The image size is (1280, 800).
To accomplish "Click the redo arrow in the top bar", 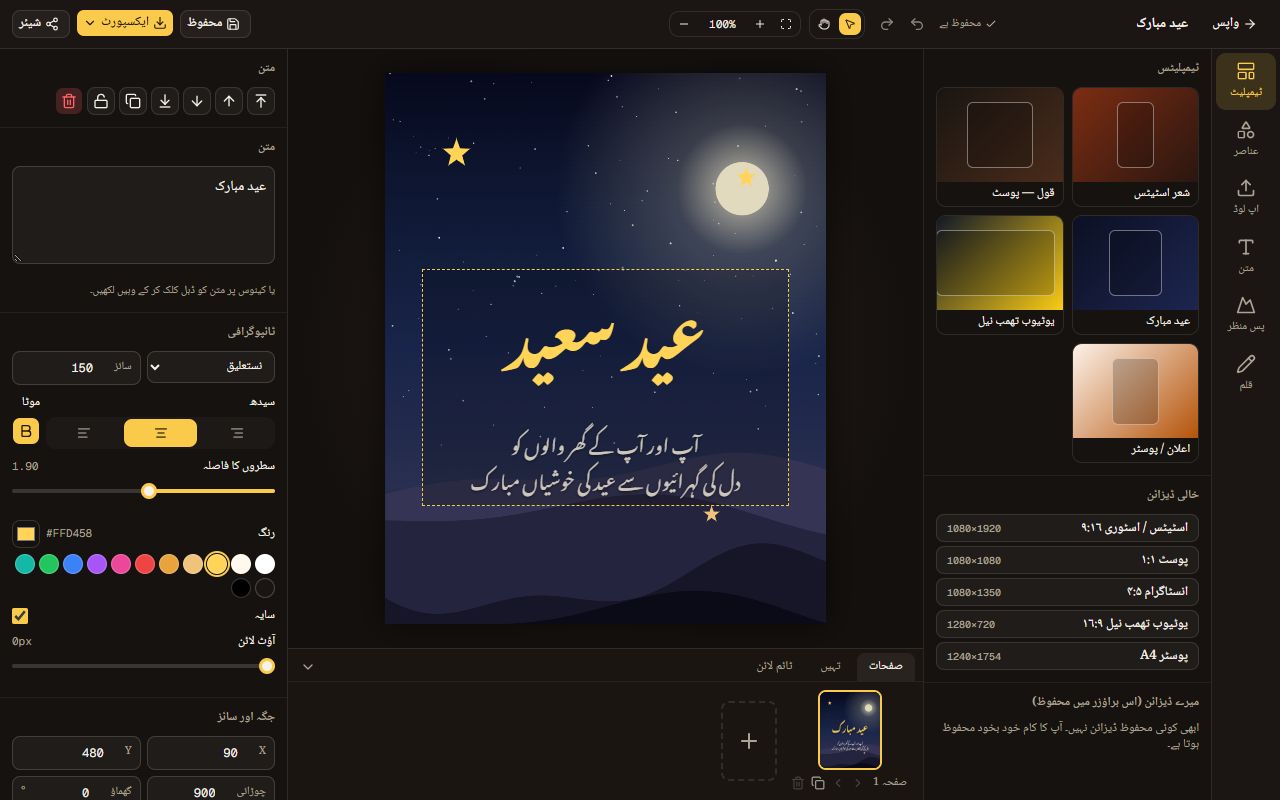I will click(887, 24).
